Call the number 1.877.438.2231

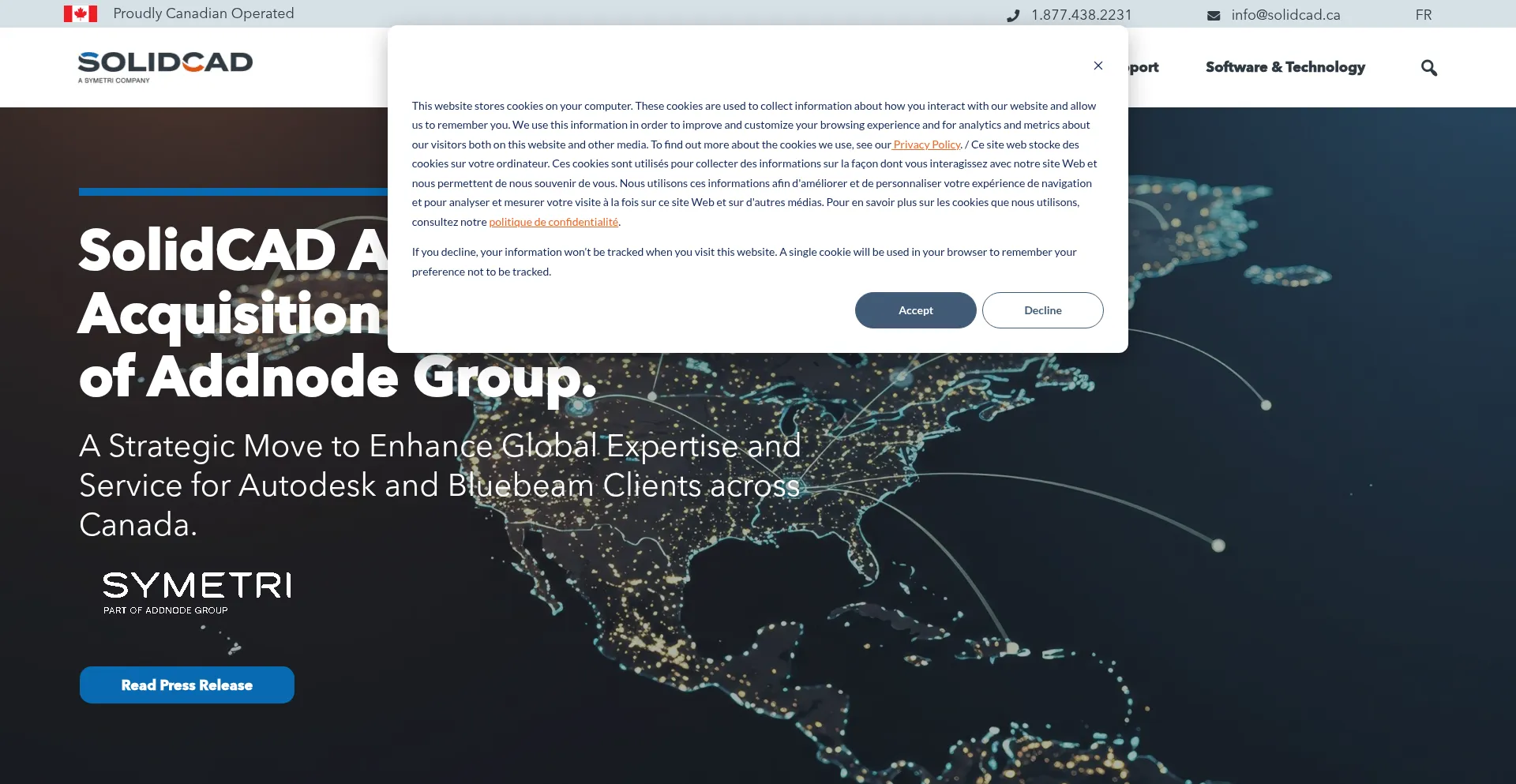point(1081,15)
